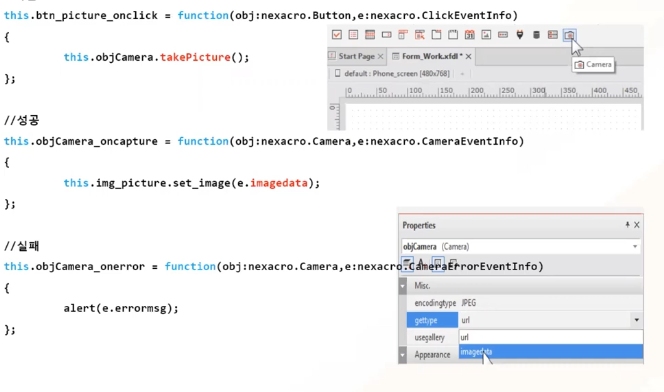664x392 pixels.
Task: Switch to the Start Page tab
Action: pyautogui.click(x=357, y=56)
